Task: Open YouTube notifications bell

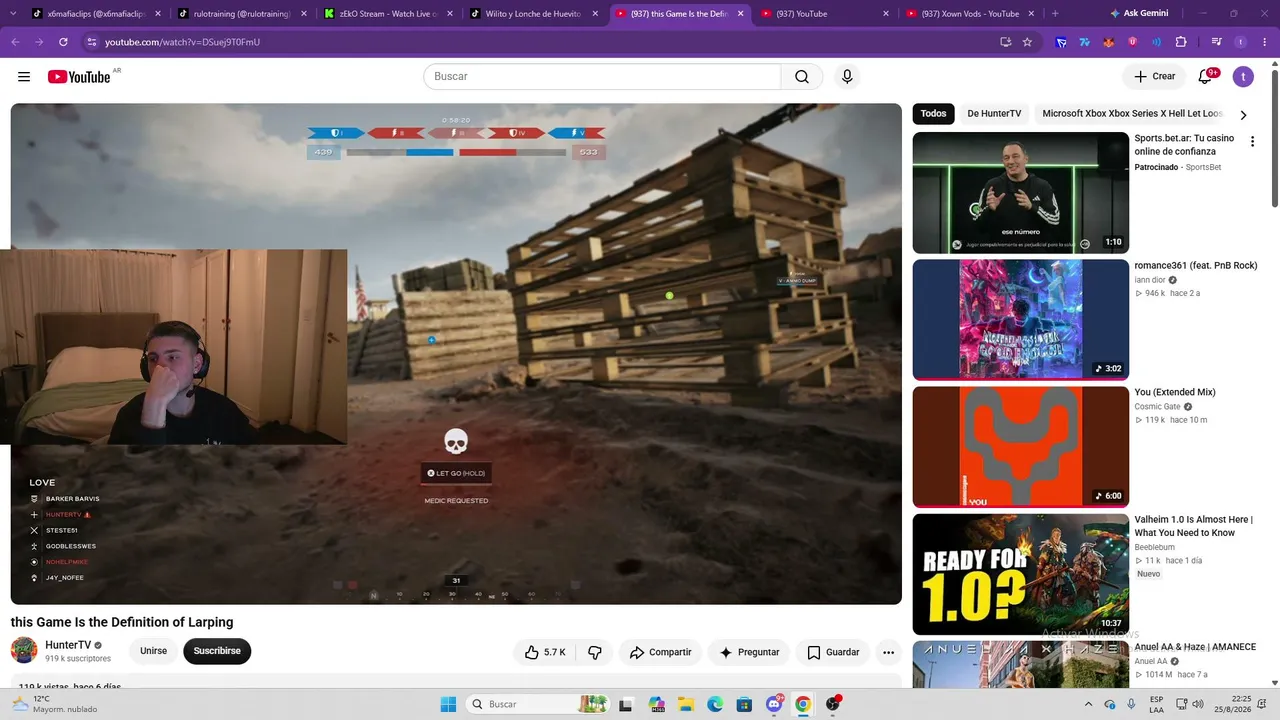Action: 1206,77
